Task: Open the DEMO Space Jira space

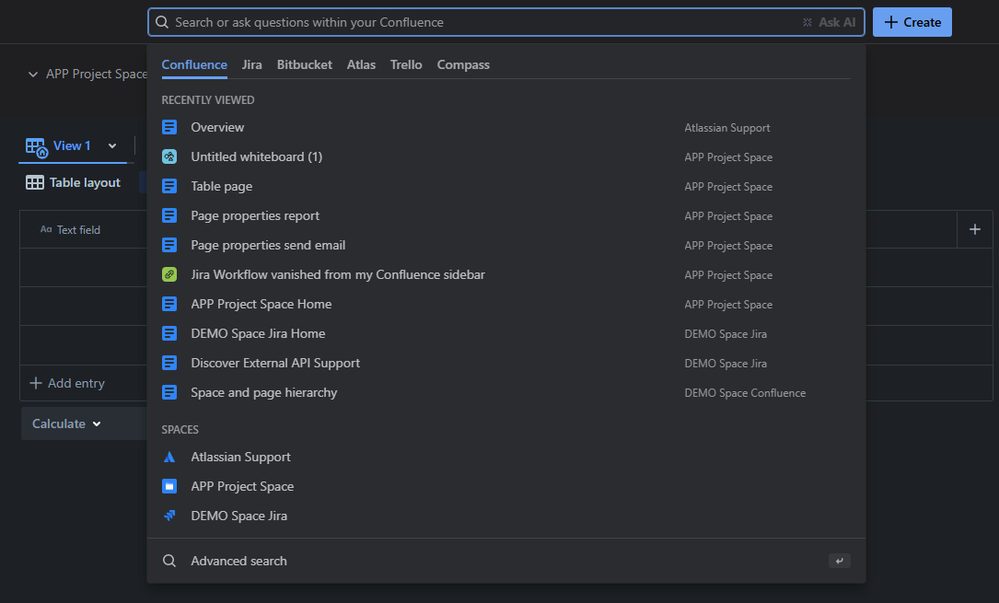Action: [x=506, y=516]
